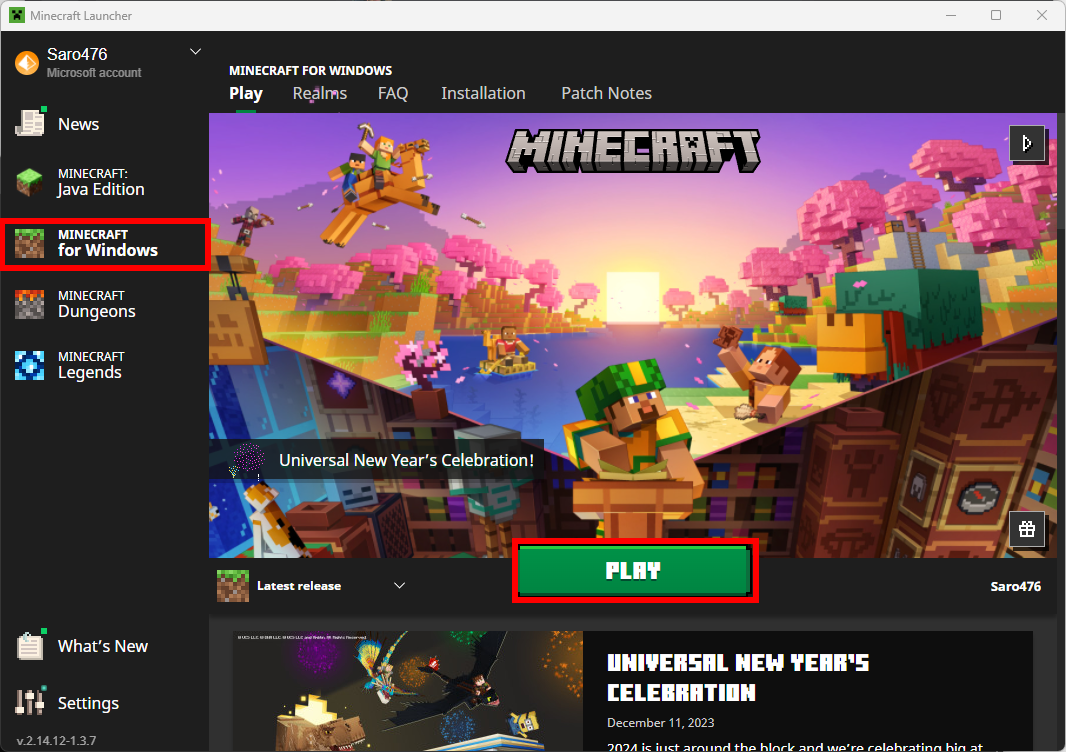Click the December 11, 2023 article date

click(x=660, y=723)
